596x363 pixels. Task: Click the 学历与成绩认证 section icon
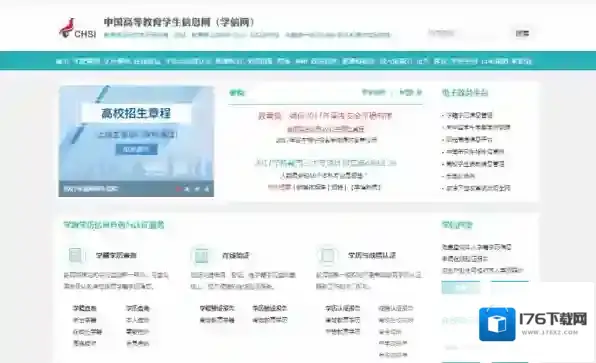(327, 255)
